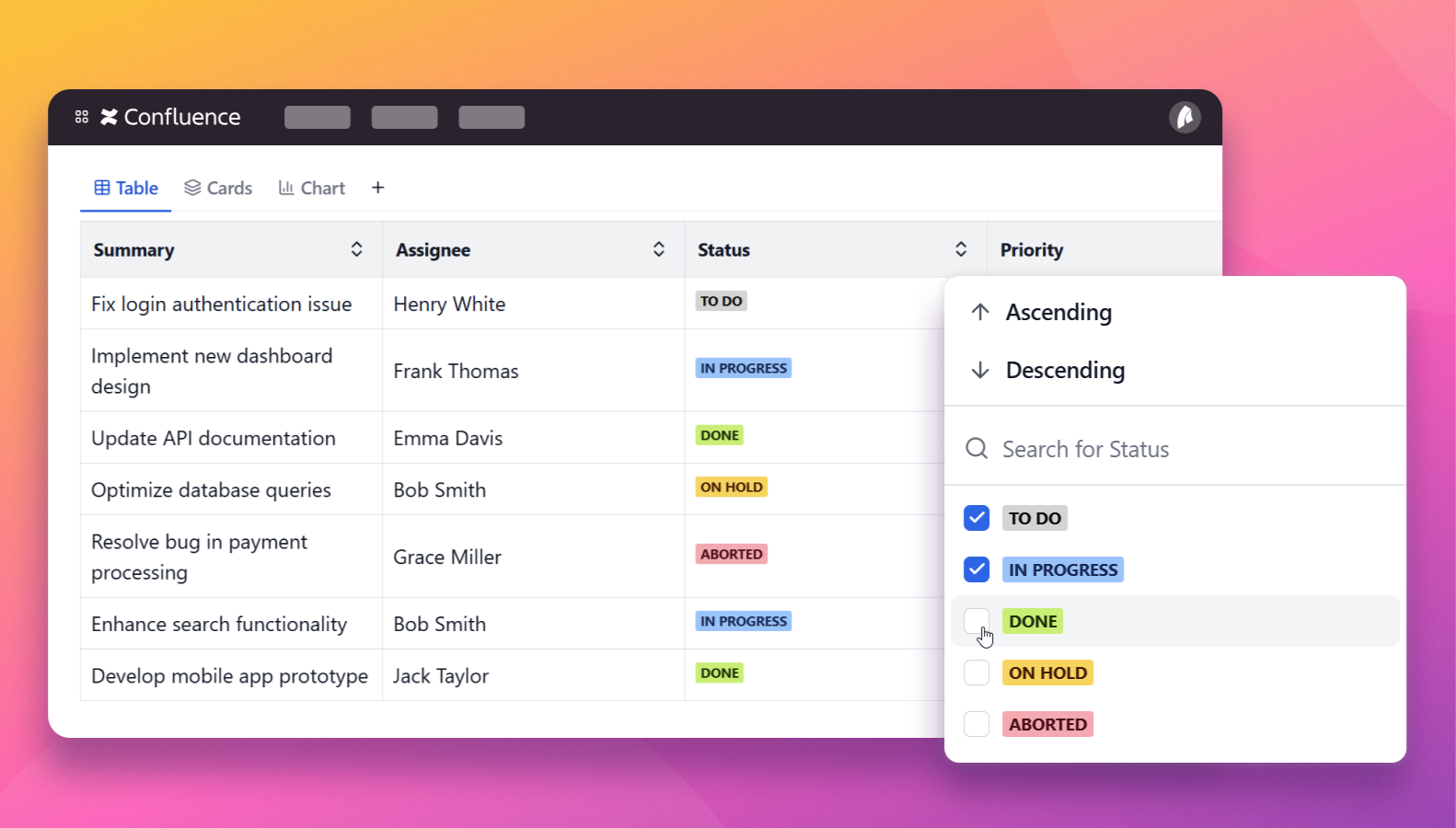This screenshot has width=1456, height=828.
Task: Click assignee Grace Miller
Action: point(447,557)
